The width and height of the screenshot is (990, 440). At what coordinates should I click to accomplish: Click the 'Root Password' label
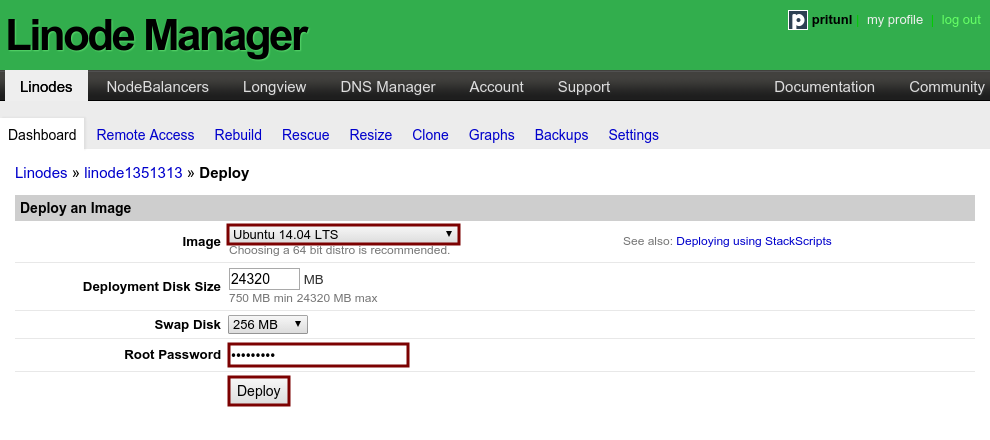[172, 355]
